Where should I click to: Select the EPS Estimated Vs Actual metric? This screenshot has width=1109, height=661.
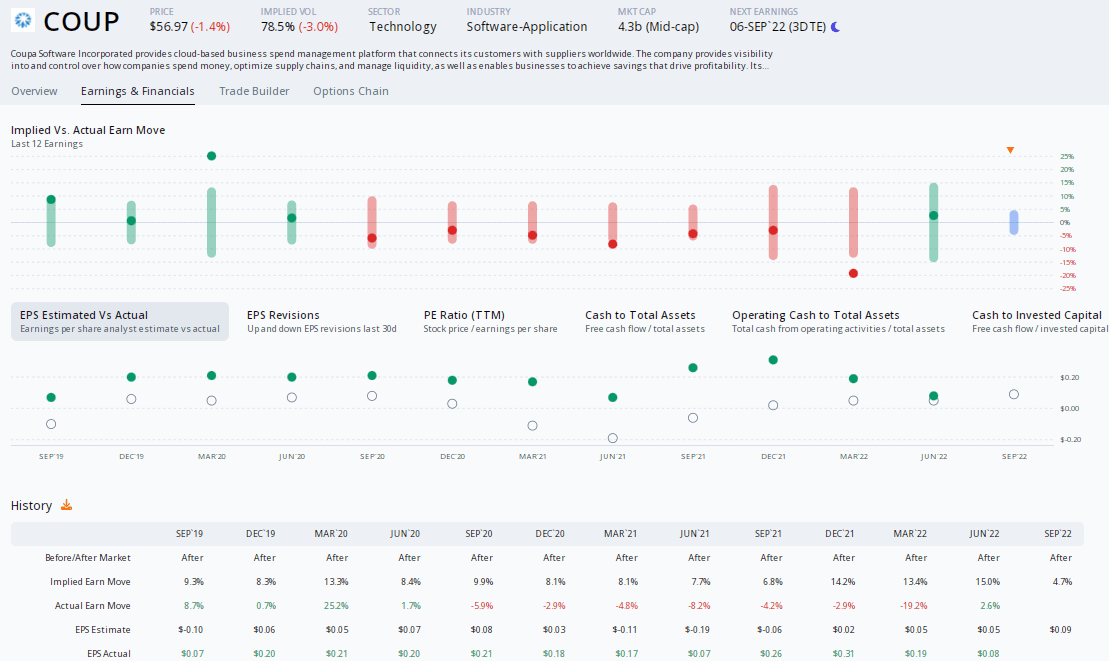[x=120, y=322]
